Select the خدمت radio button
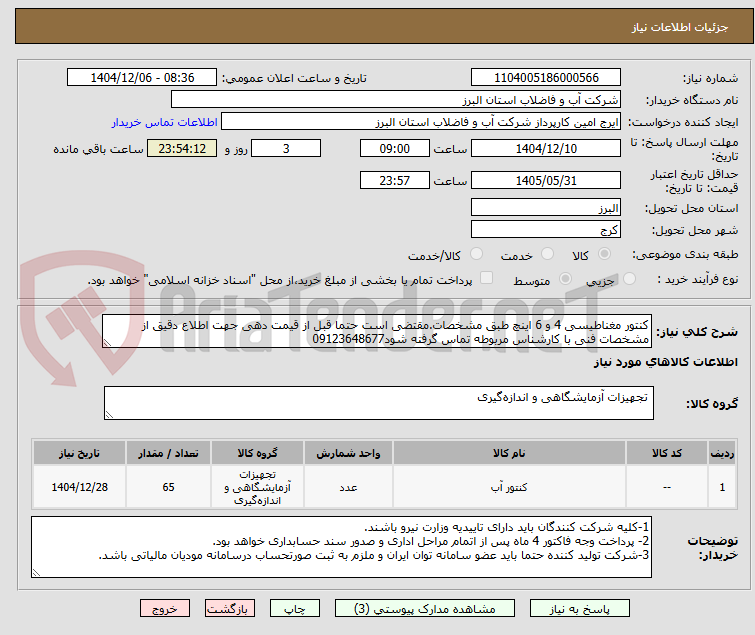 [x=547, y=254]
